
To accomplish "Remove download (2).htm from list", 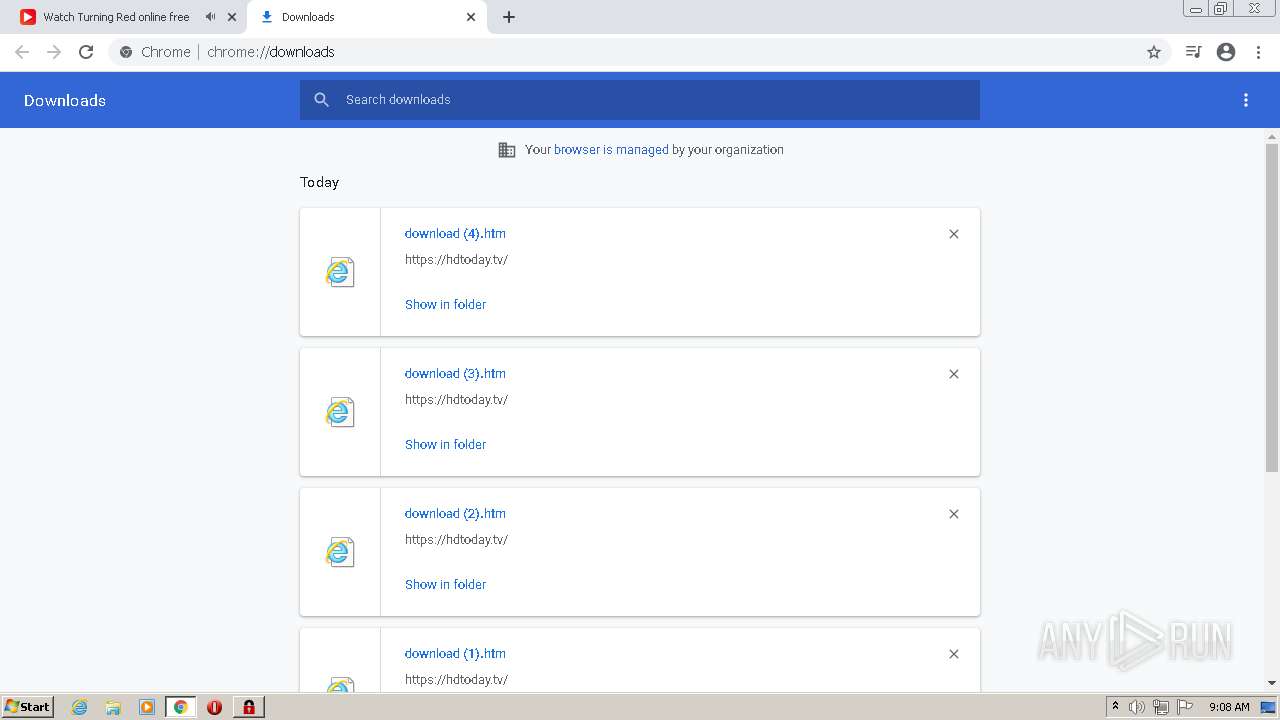I will tap(954, 514).
